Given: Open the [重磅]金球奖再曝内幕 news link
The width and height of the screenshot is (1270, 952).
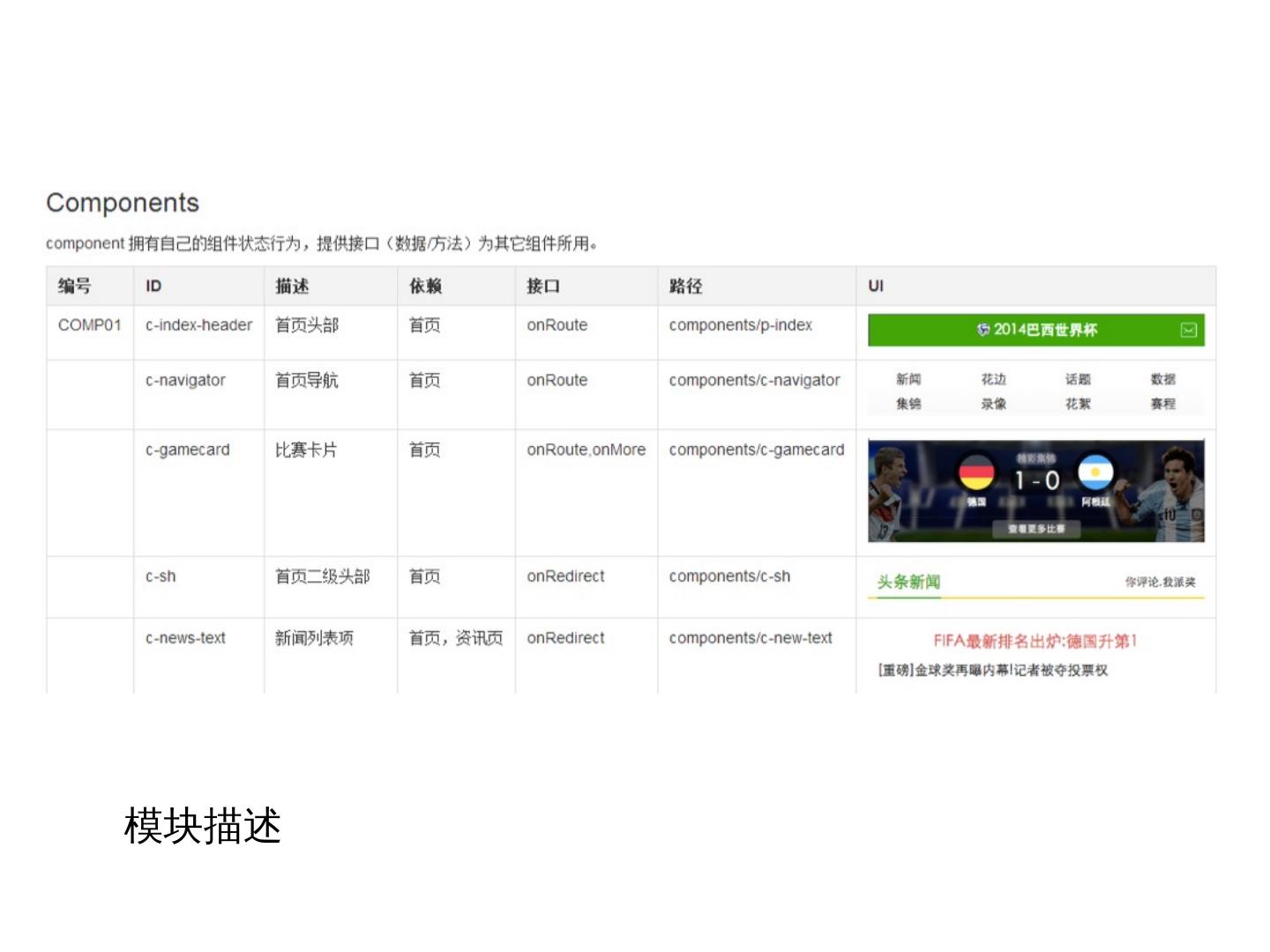Looking at the screenshot, I should tap(993, 670).
